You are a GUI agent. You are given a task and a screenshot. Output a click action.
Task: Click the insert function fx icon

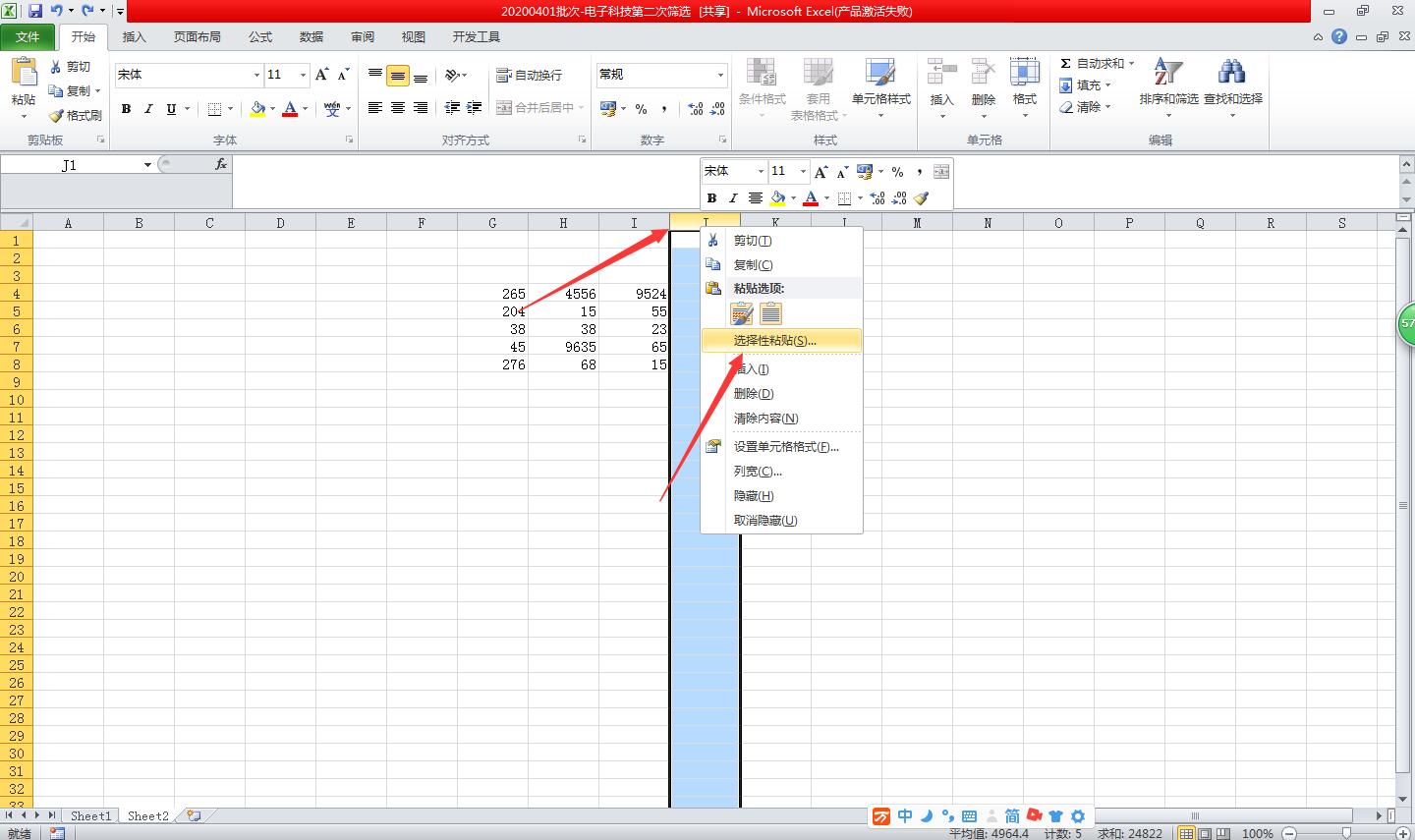[221, 165]
